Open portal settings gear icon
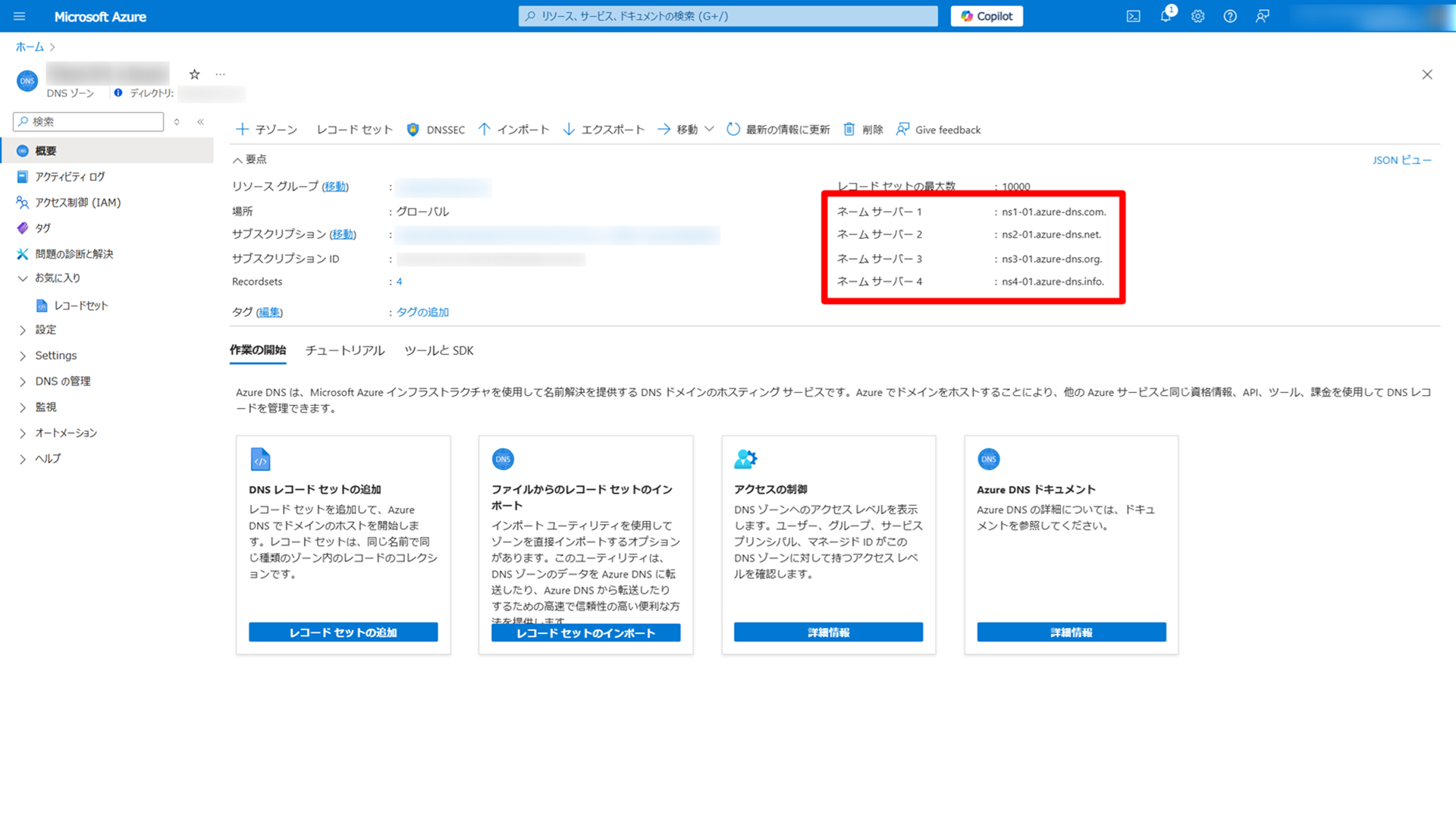The image size is (1456, 819). (x=1197, y=16)
